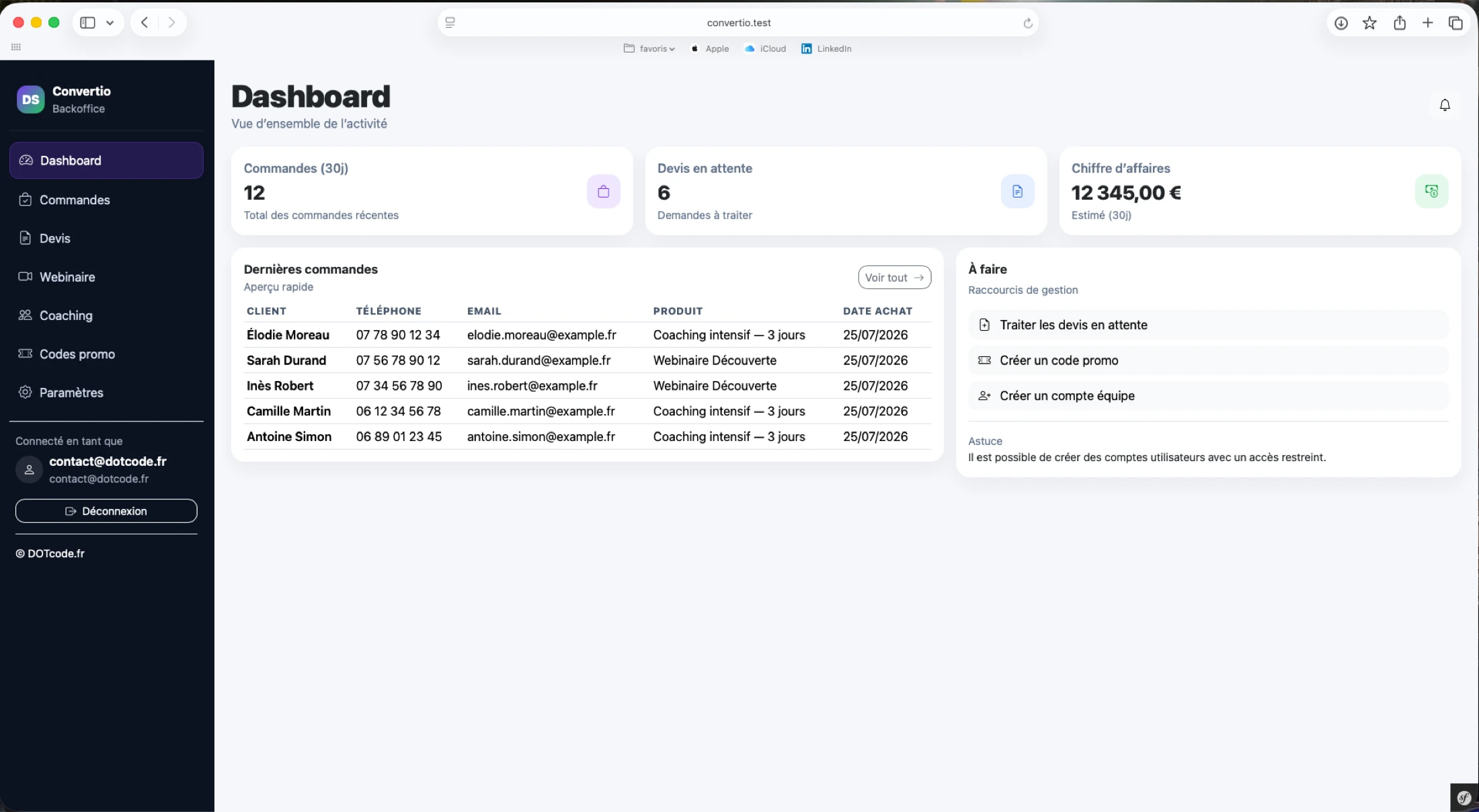Image resolution: width=1479 pixels, height=812 pixels.
Task: Click email ines.robert@example.fr
Action: pos(532,386)
